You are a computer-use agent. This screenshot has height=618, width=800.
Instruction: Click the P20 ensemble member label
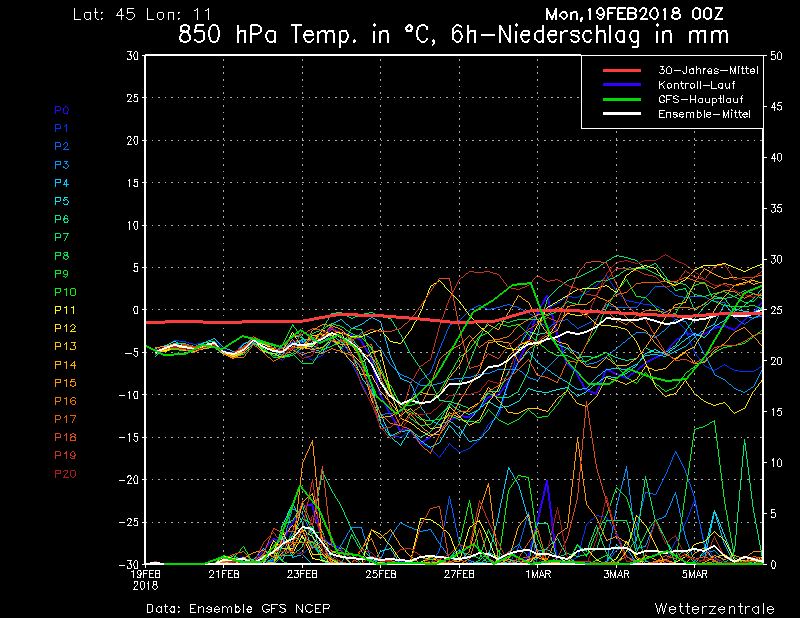pos(65,474)
